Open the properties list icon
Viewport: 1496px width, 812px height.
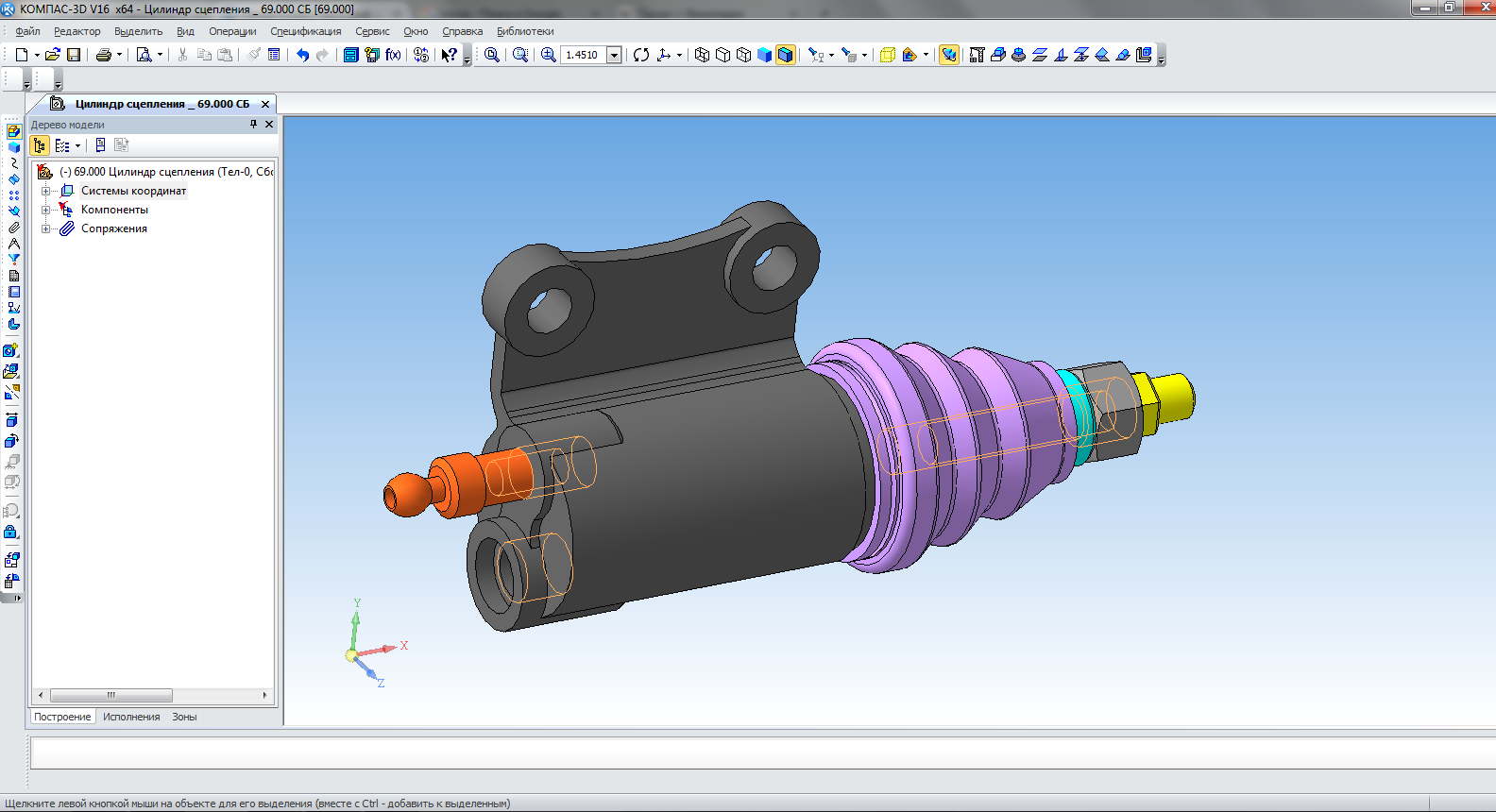click(274, 55)
